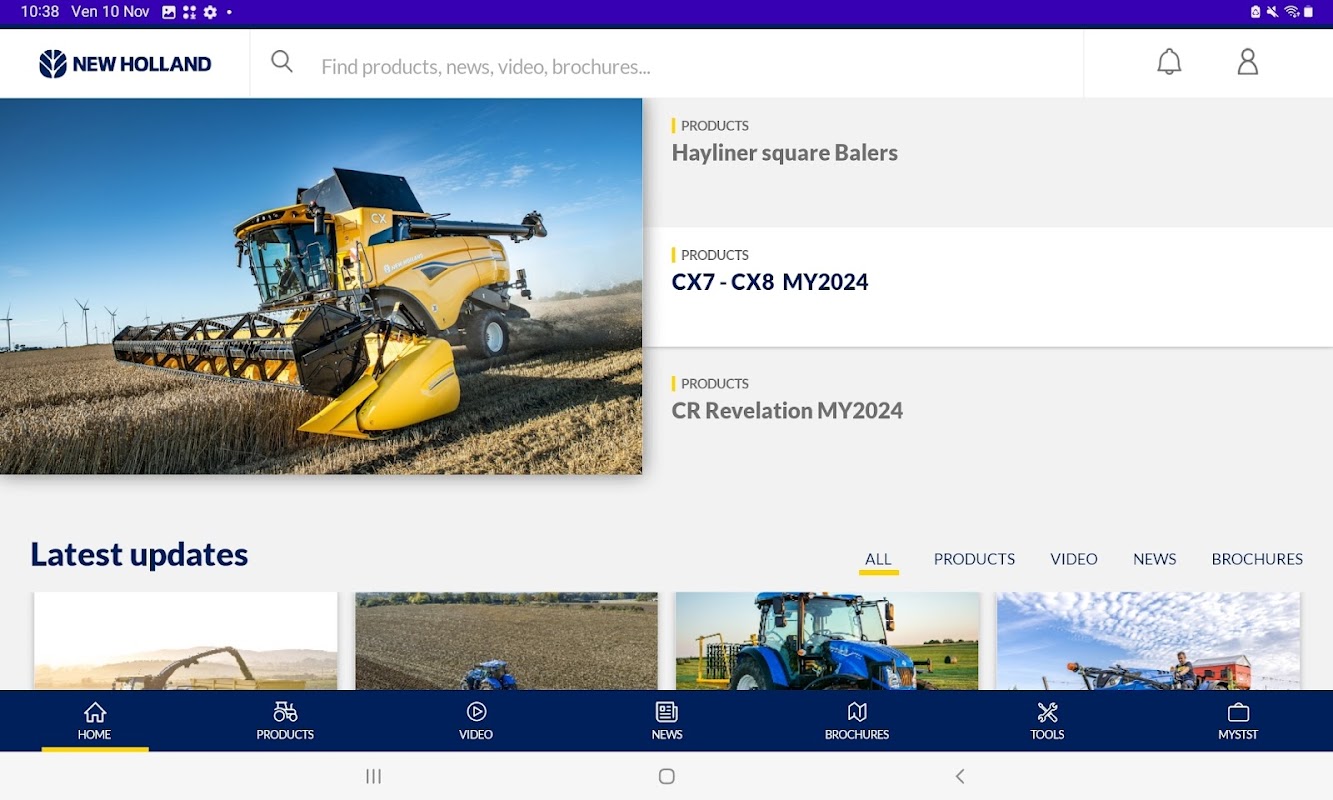
Task: Open CX7 - CX8 MY2024 product
Action: (x=988, y=287)
